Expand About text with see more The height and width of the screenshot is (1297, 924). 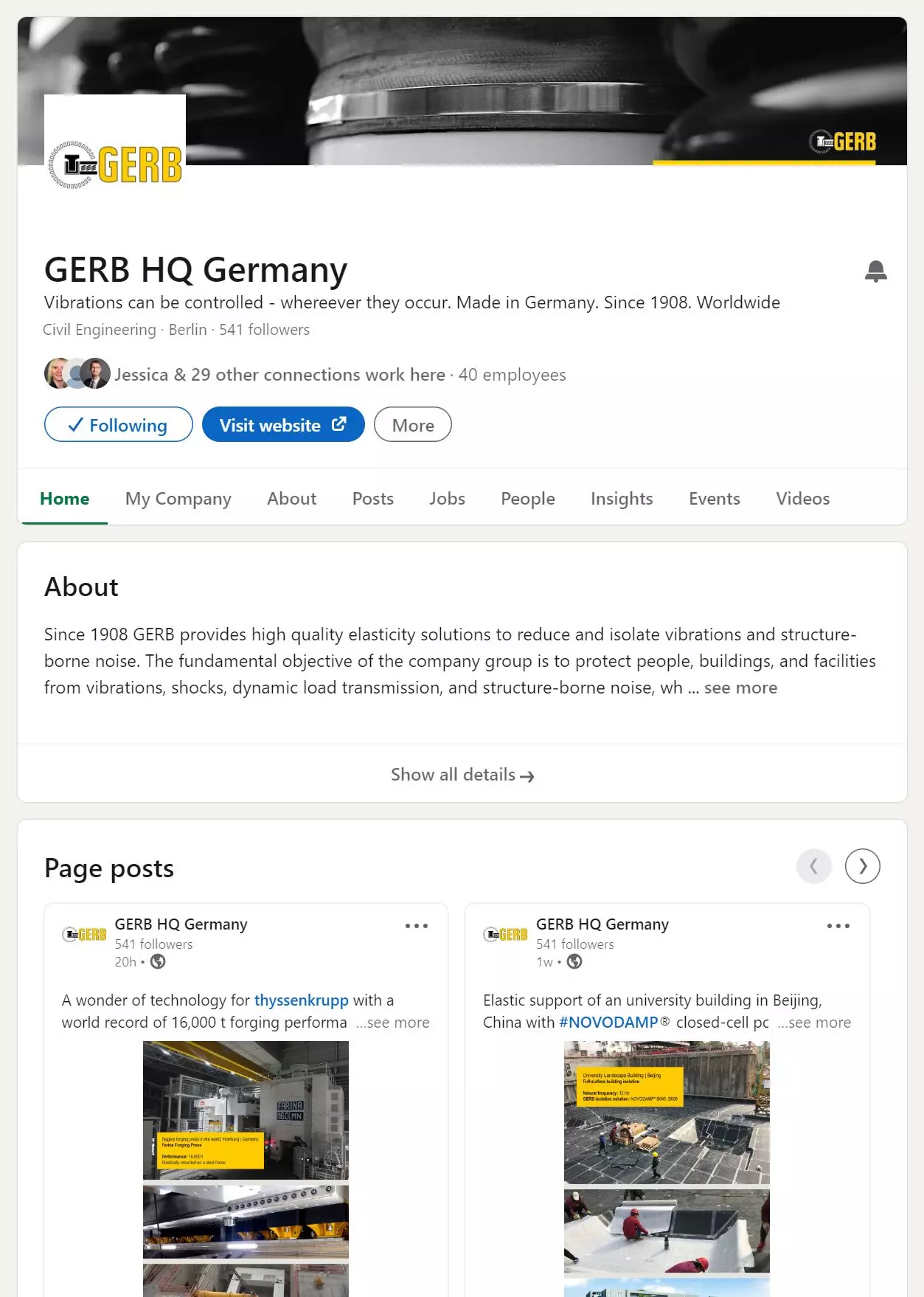click(x=740, y=688)
